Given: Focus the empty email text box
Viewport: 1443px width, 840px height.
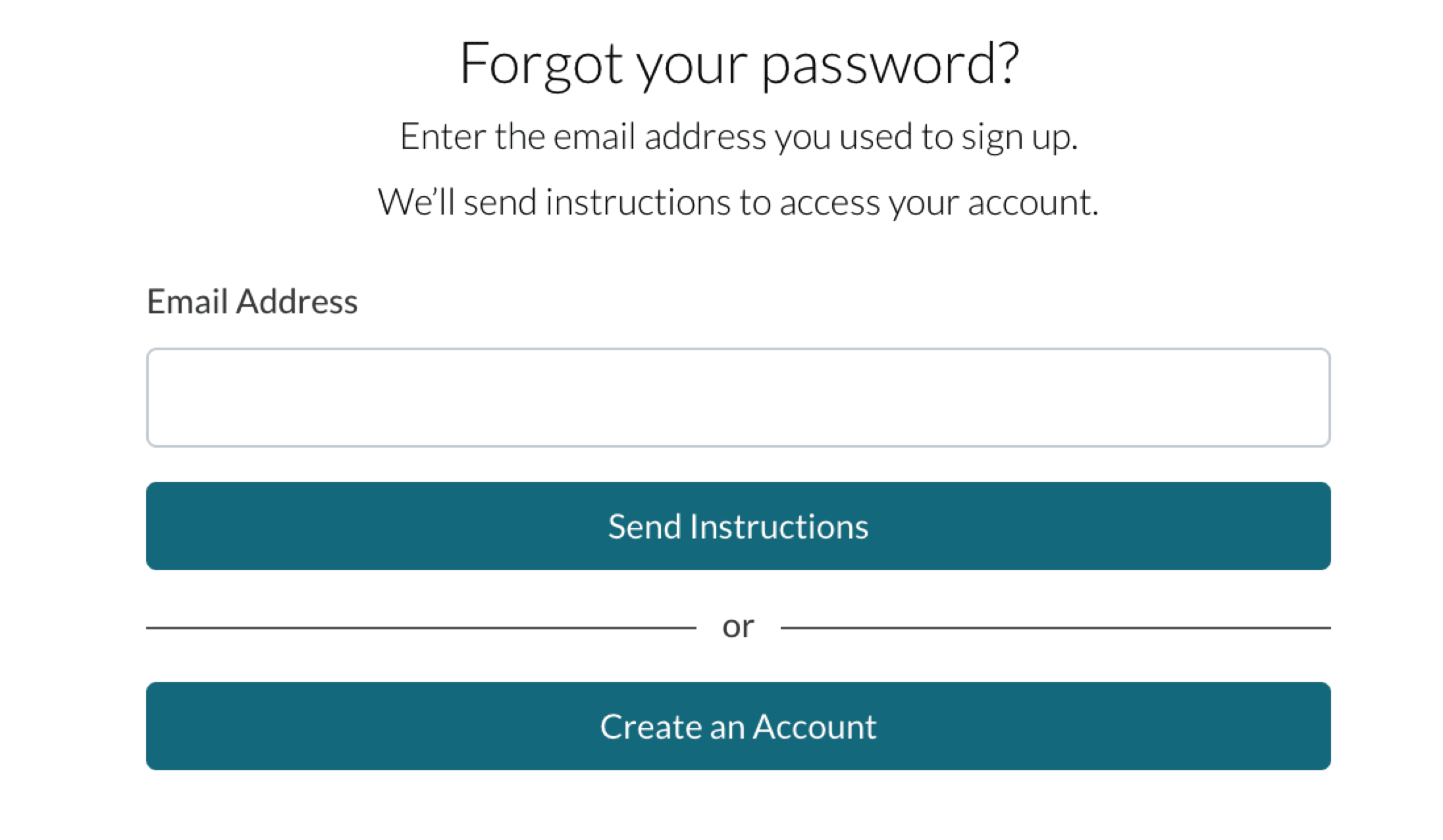Looking at the screenshot, I should tap(737, 398).
